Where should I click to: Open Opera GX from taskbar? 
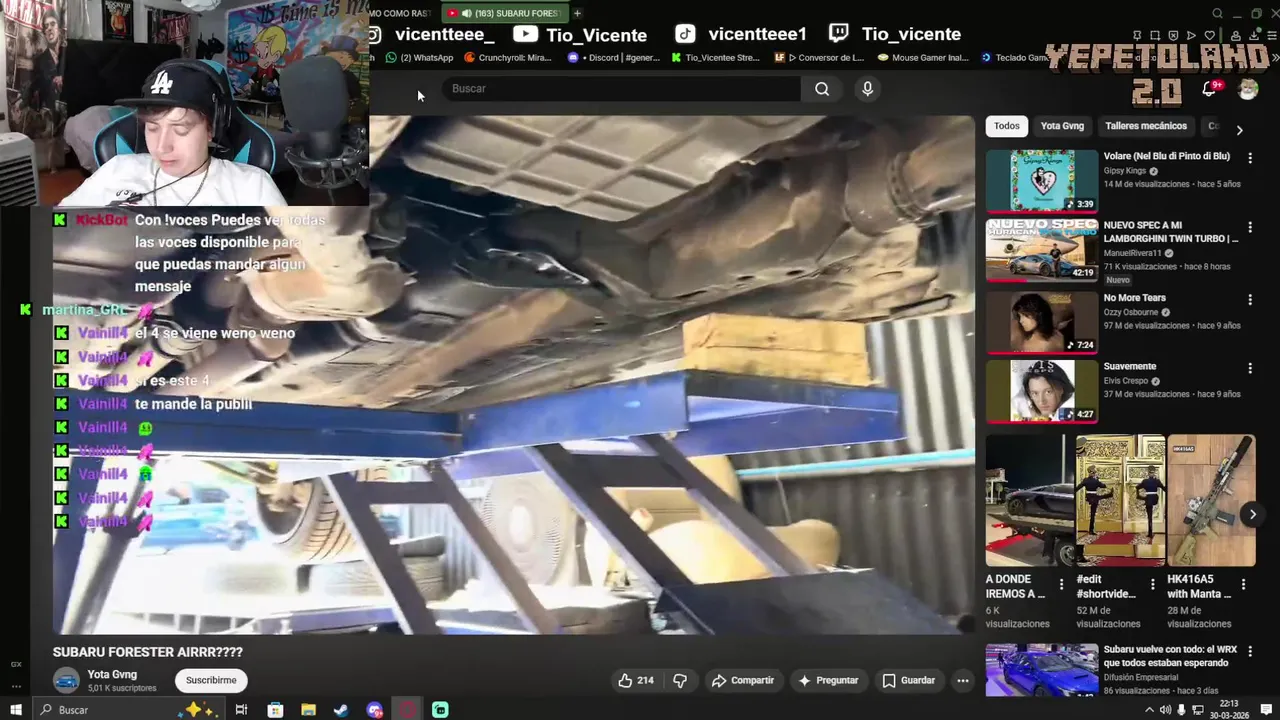408,710
